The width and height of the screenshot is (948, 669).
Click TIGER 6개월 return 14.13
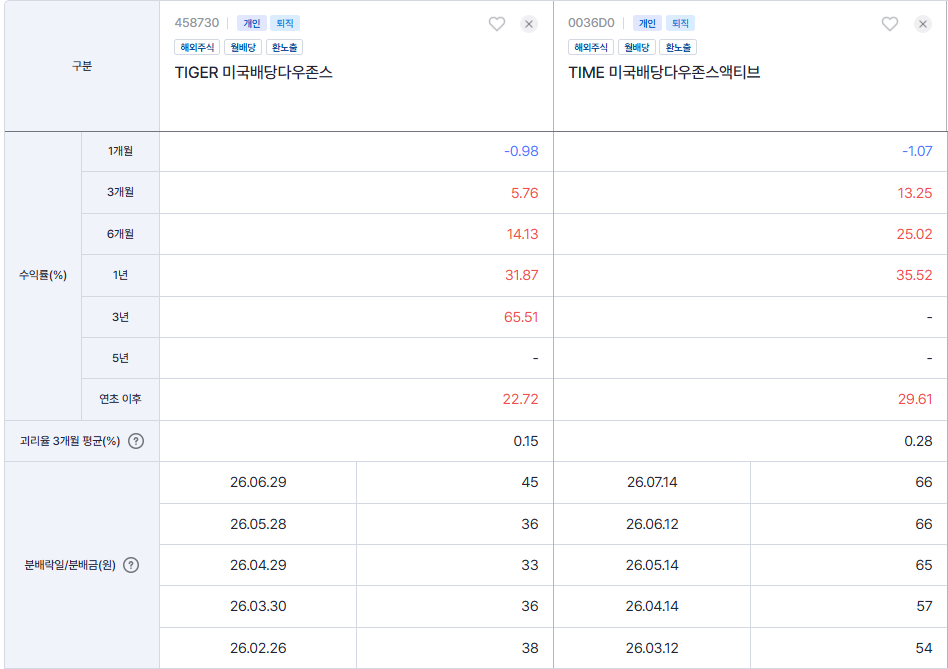point(522,234)
